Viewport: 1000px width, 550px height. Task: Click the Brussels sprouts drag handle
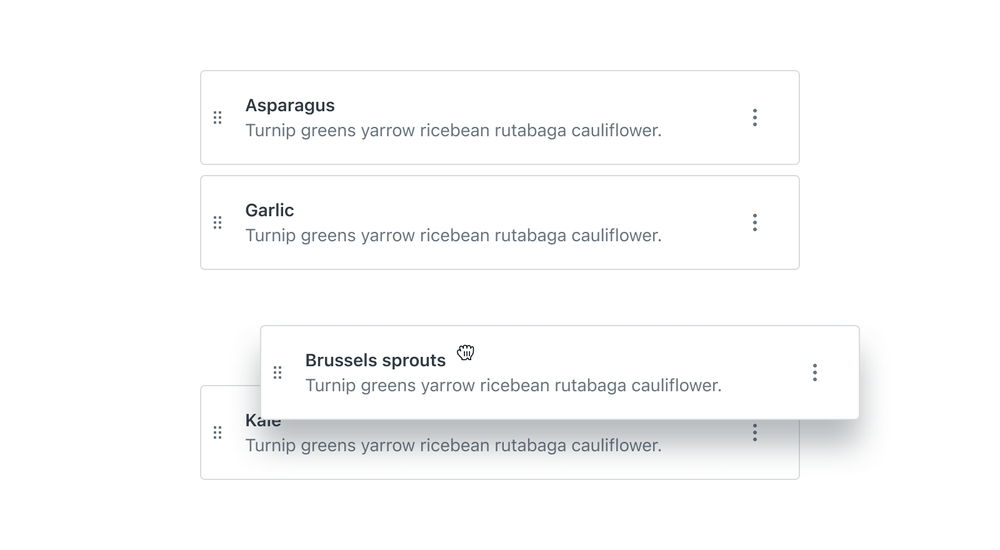tap(277, 373)
